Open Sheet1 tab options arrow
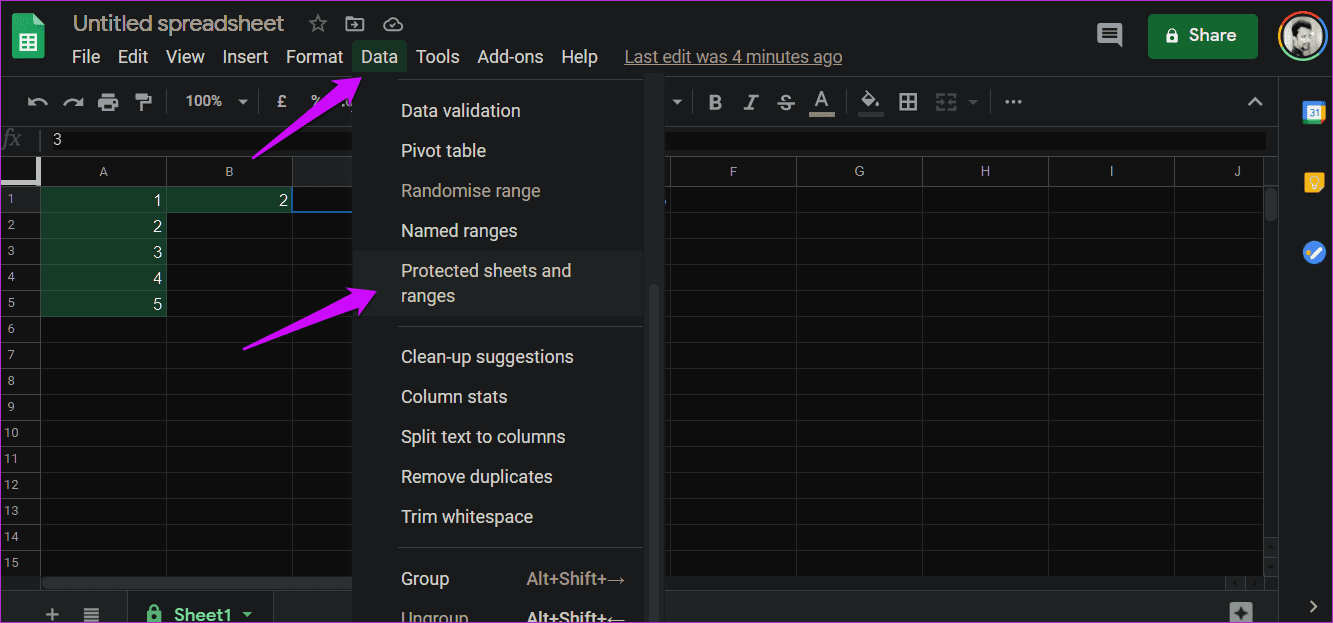This screenshot has width=1333, height=623. (247, 614)
